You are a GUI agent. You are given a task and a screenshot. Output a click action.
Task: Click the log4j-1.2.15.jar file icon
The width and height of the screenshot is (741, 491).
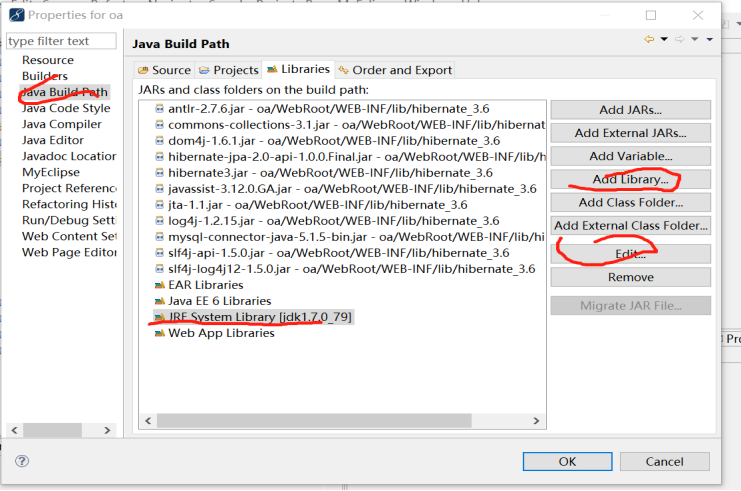pos(160,221)
